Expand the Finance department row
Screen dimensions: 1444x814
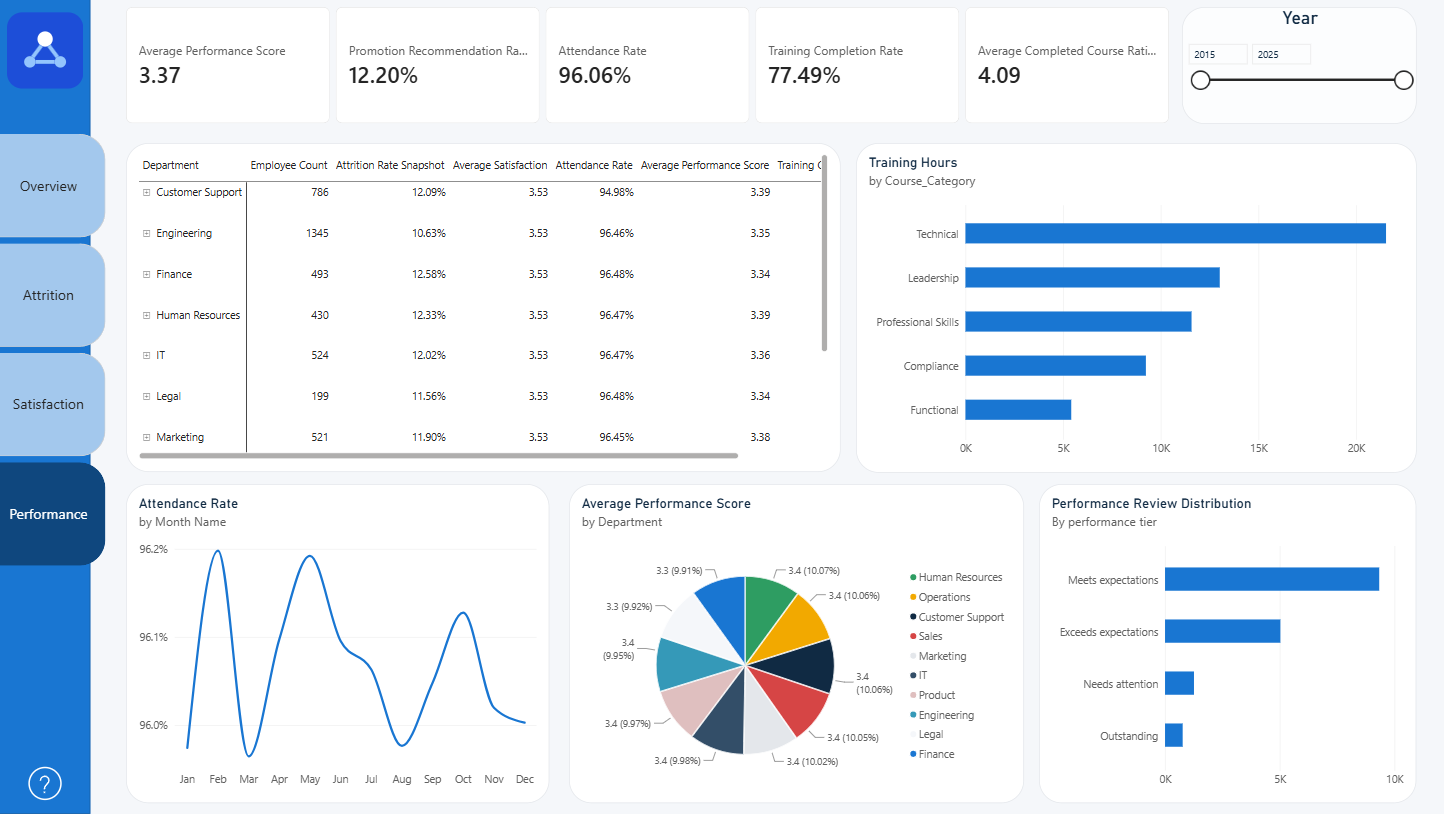[x=146, y=274]
